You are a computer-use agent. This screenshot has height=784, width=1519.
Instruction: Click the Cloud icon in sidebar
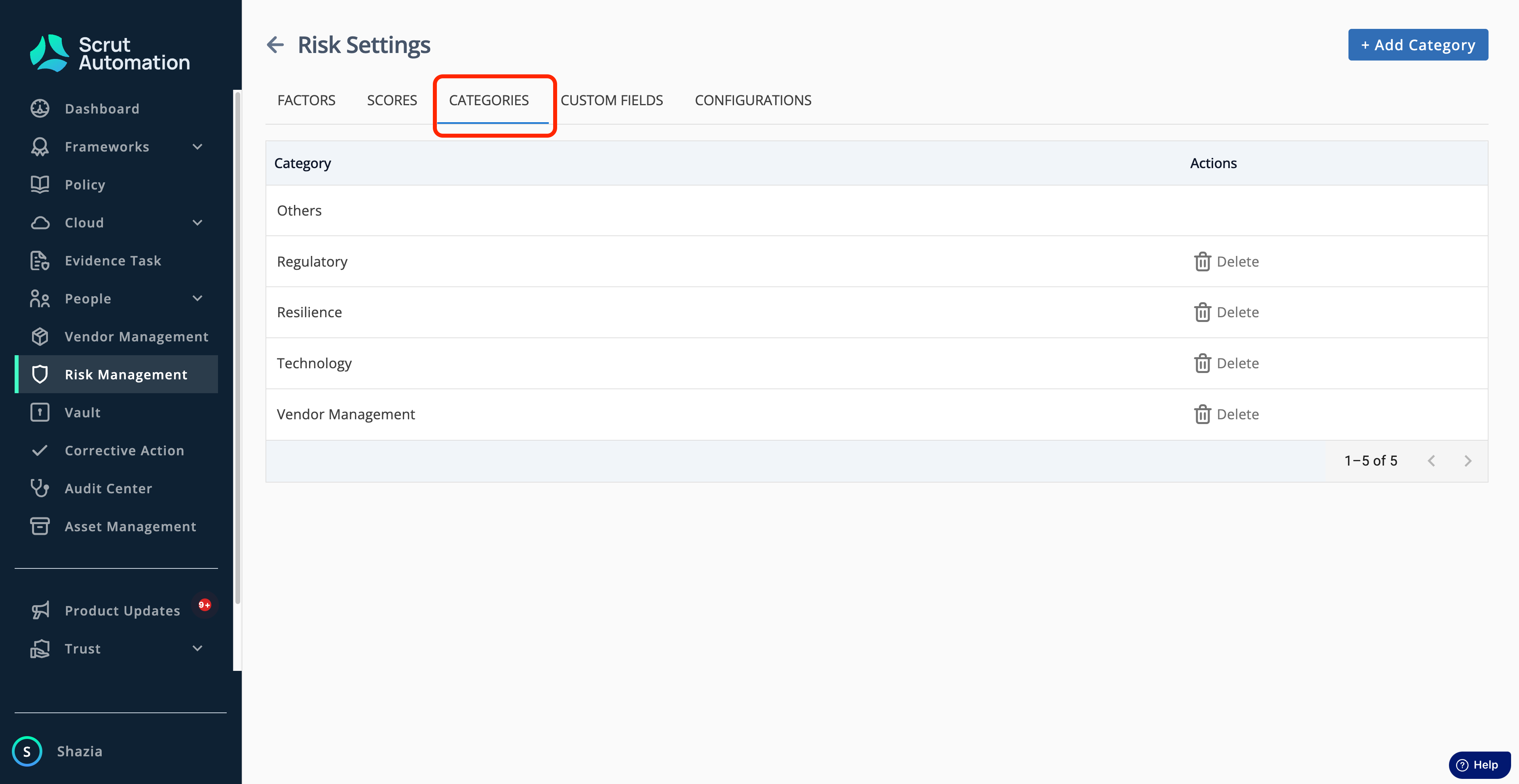click(x=40, y=223)
